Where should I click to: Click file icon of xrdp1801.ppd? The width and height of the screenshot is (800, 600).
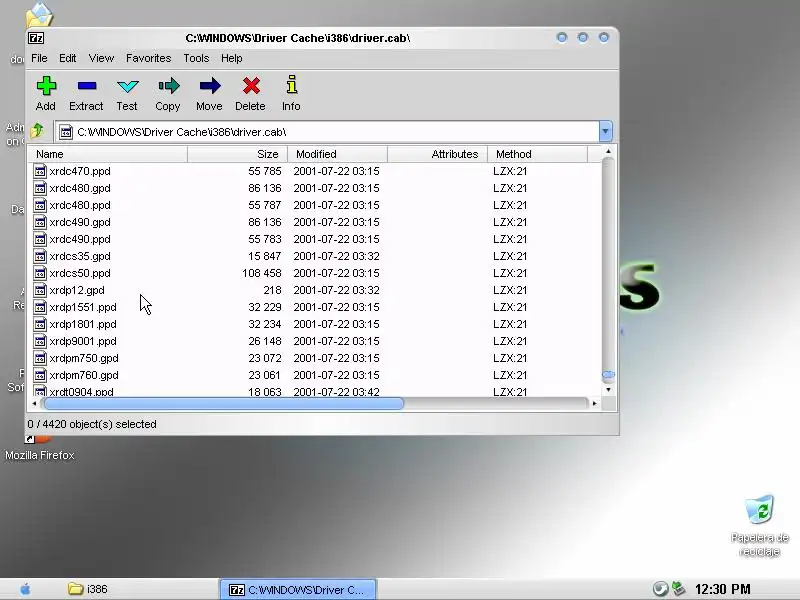point(40,324)
